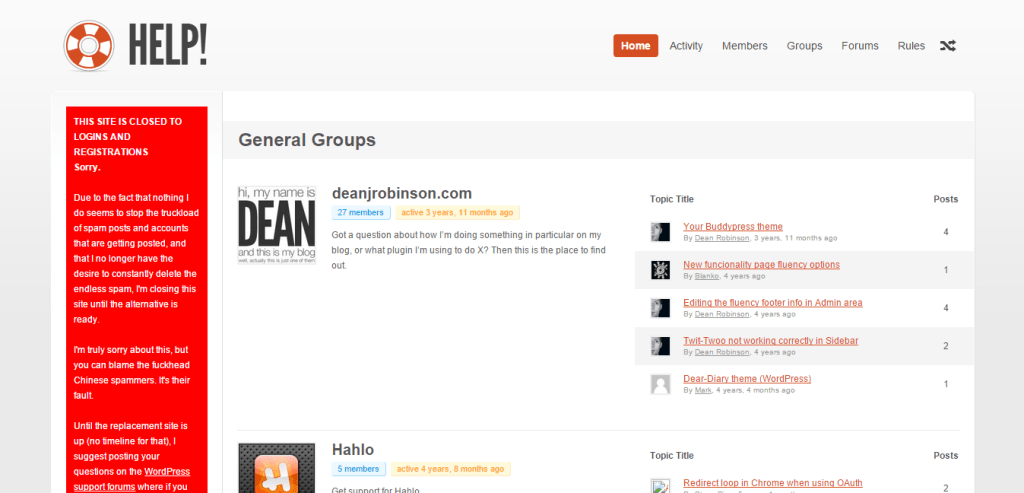Open New funcionality page fluency options topic

click(x=761, y=264)
